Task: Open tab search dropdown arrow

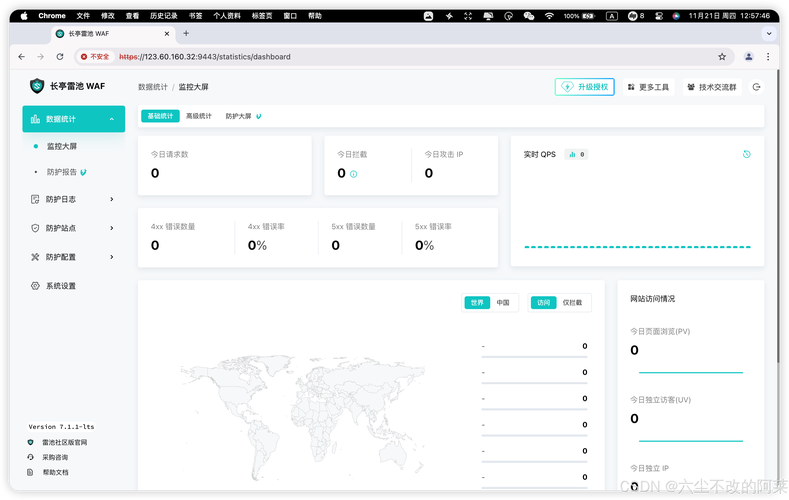Action: tap(769, 34)
